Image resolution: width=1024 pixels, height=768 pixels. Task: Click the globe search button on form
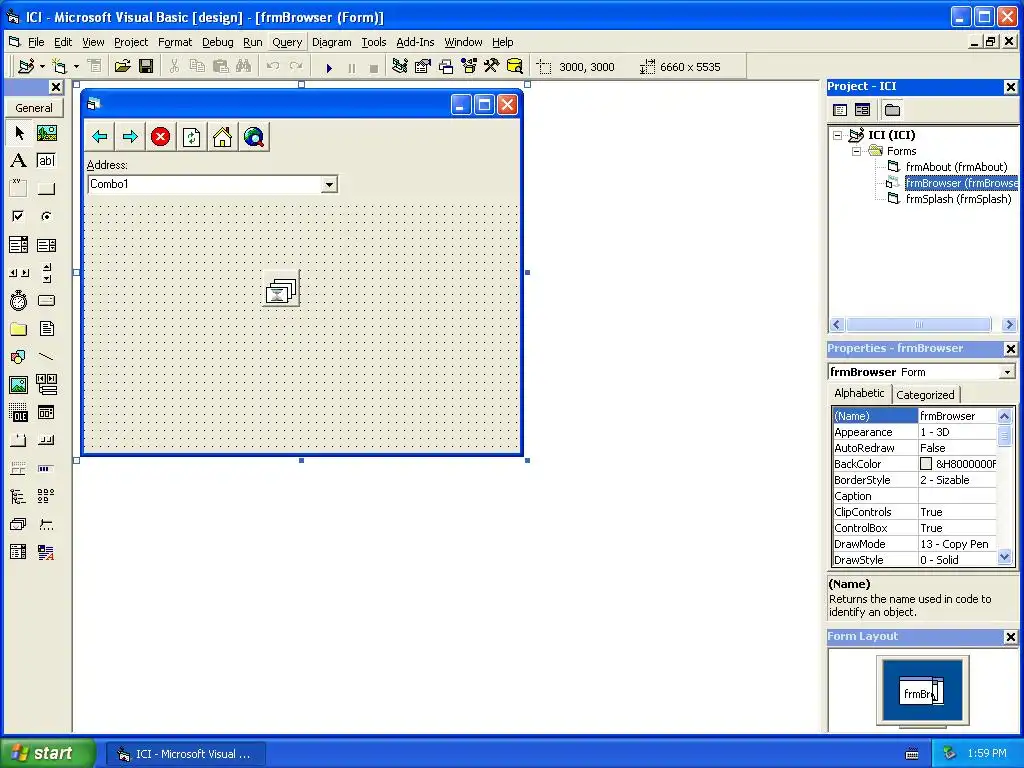click(x=253, y=136)
